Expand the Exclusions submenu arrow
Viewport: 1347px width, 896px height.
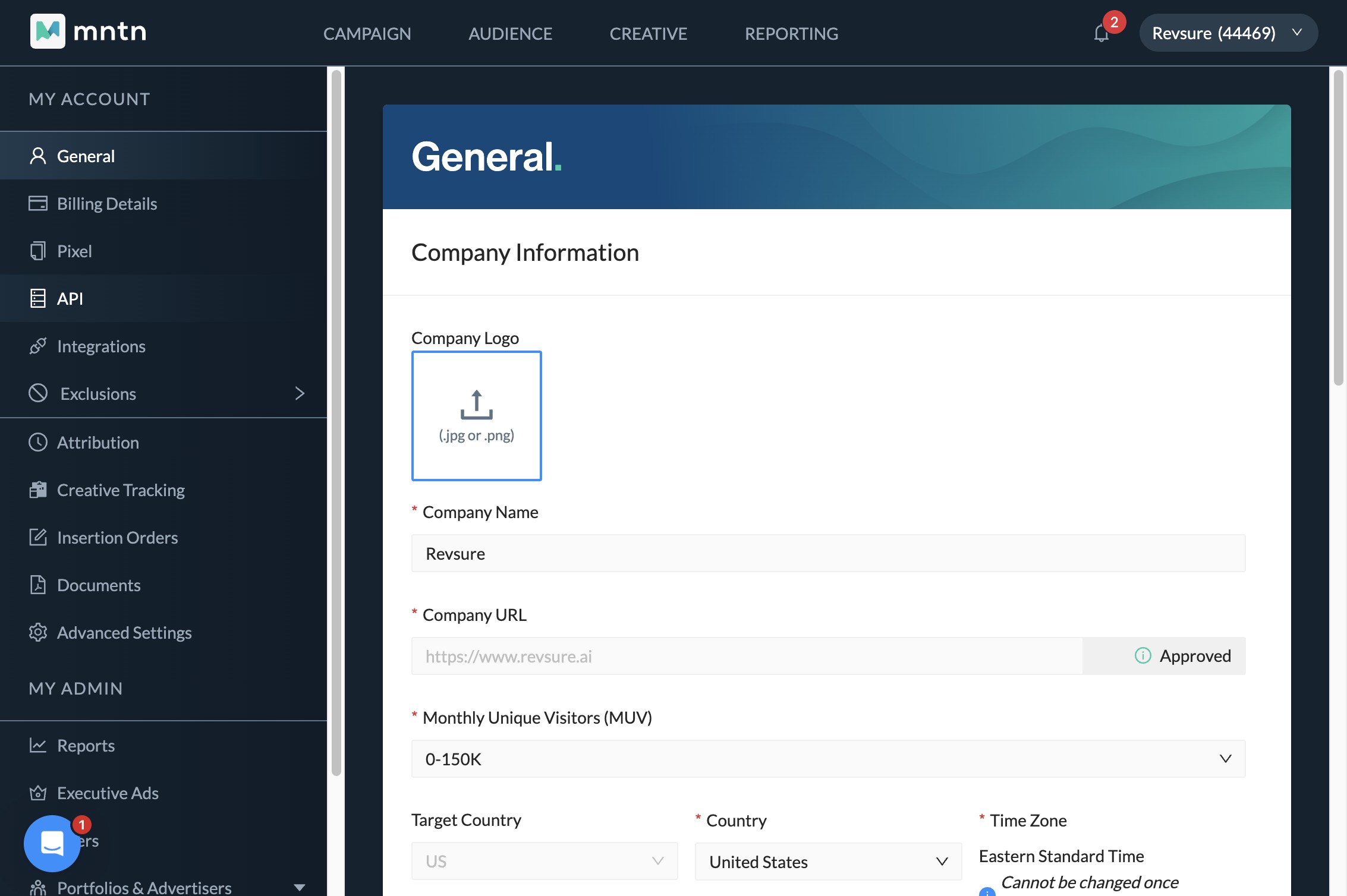pos(300,393)
